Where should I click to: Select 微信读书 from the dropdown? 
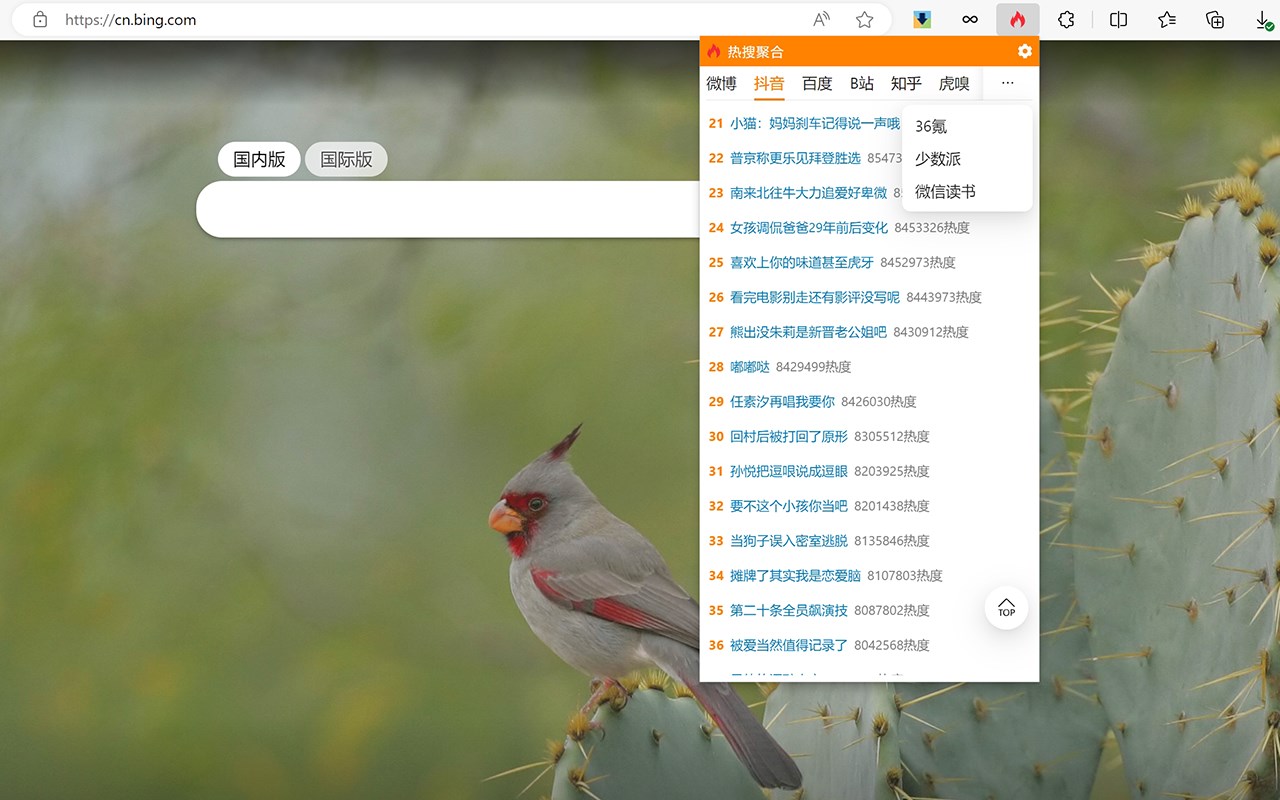(x=967, y=191)
